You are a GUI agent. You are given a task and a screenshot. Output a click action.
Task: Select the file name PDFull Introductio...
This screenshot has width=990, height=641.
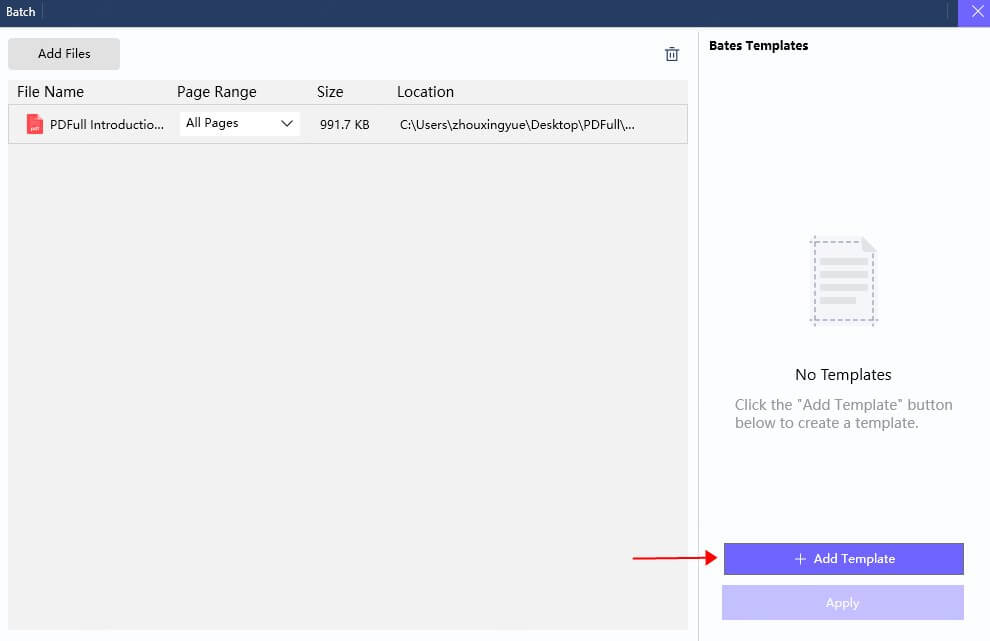tap(106, 124)
